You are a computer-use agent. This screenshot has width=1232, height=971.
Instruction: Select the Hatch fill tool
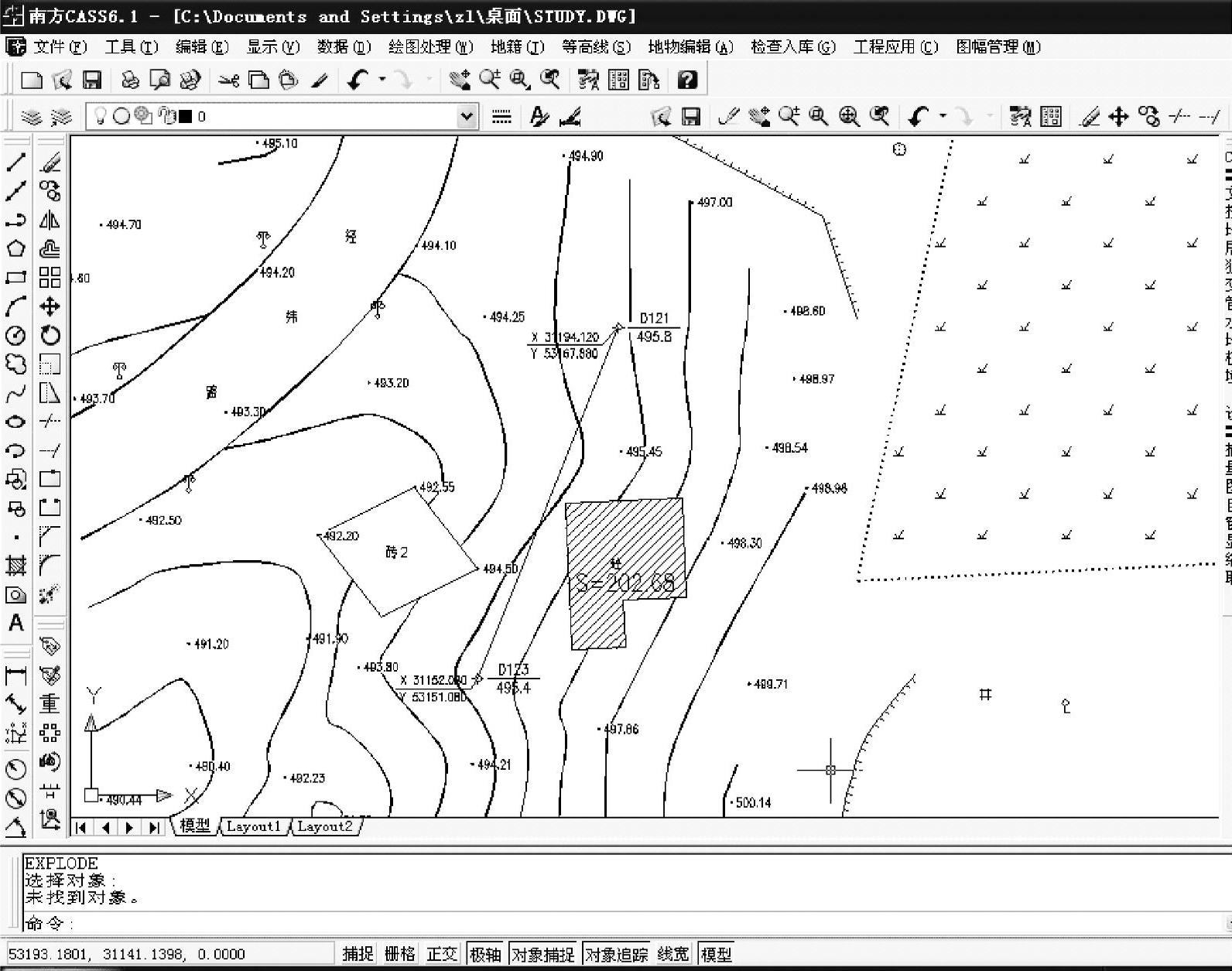pos(15,566)
